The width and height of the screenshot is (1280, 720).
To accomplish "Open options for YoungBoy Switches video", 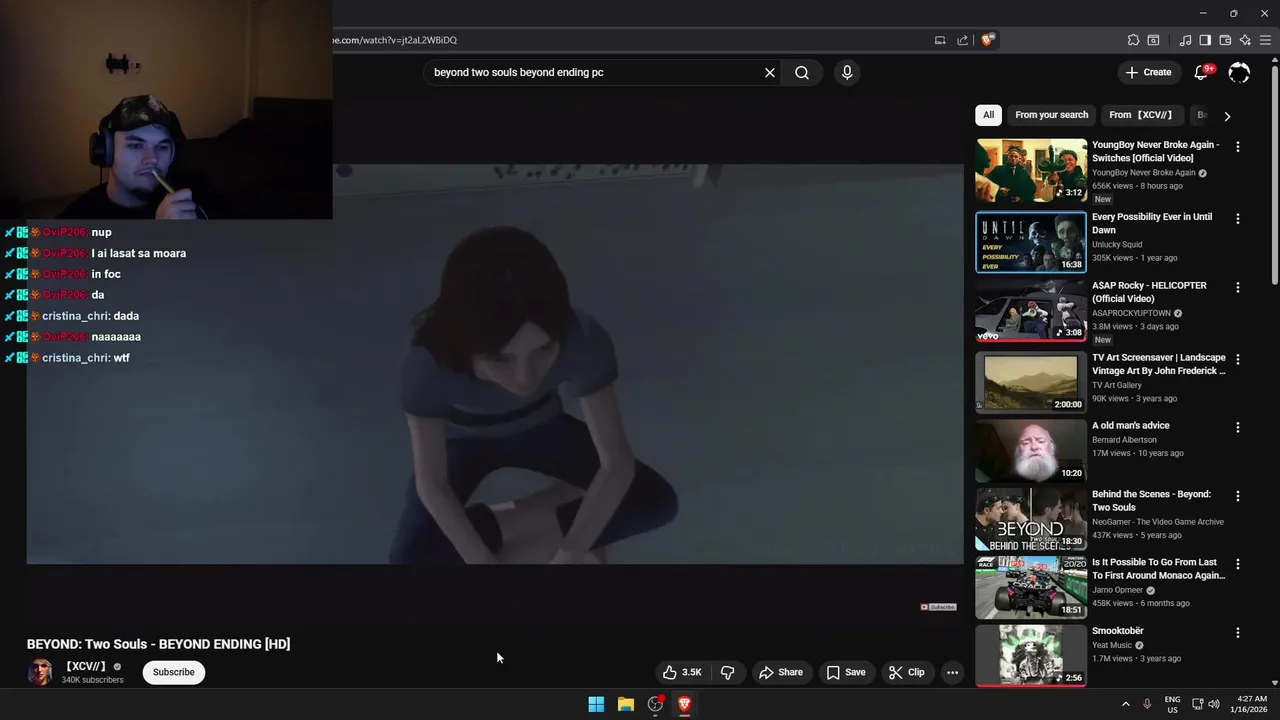I will click(x=1238, y=147).
